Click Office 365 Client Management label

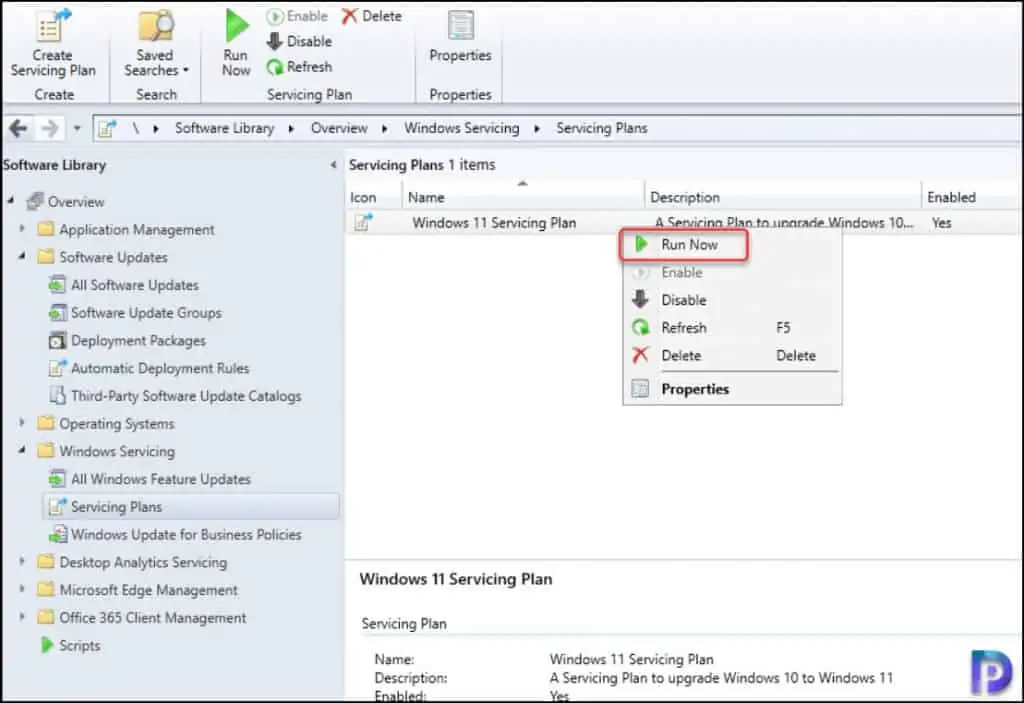153,618
